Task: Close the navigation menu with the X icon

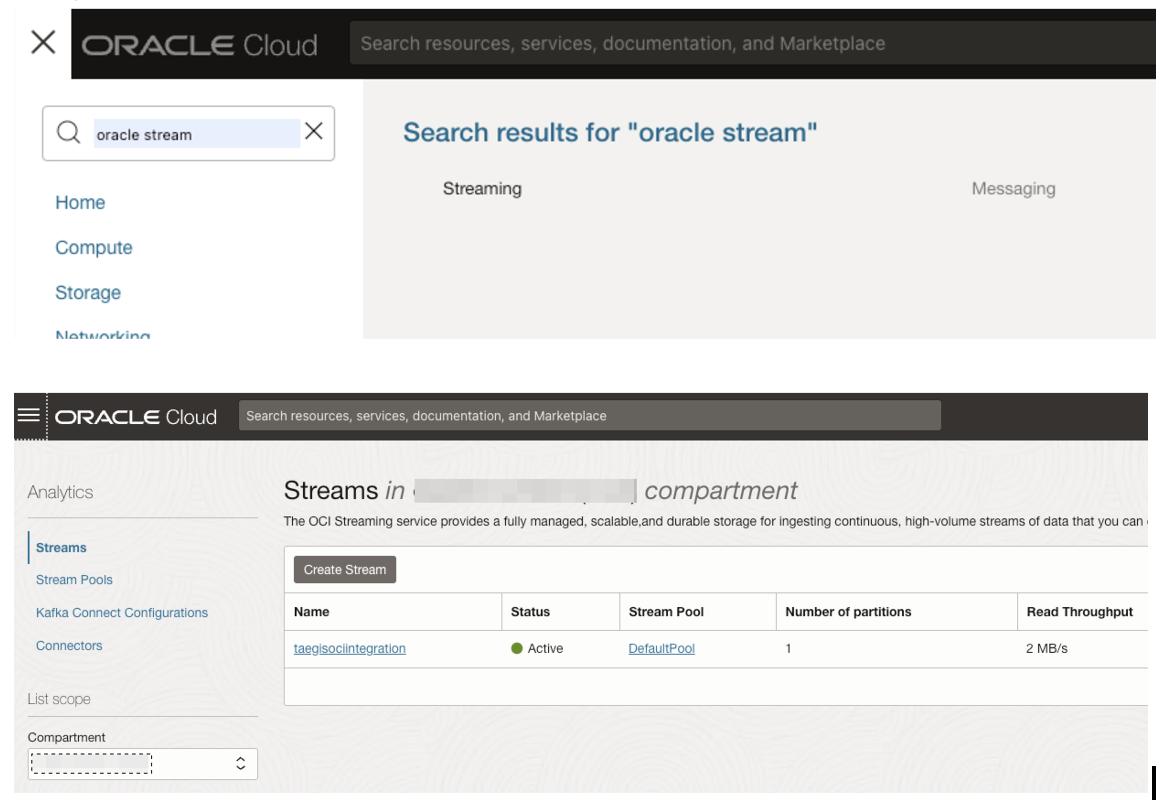Action: (x=43, y=42)
